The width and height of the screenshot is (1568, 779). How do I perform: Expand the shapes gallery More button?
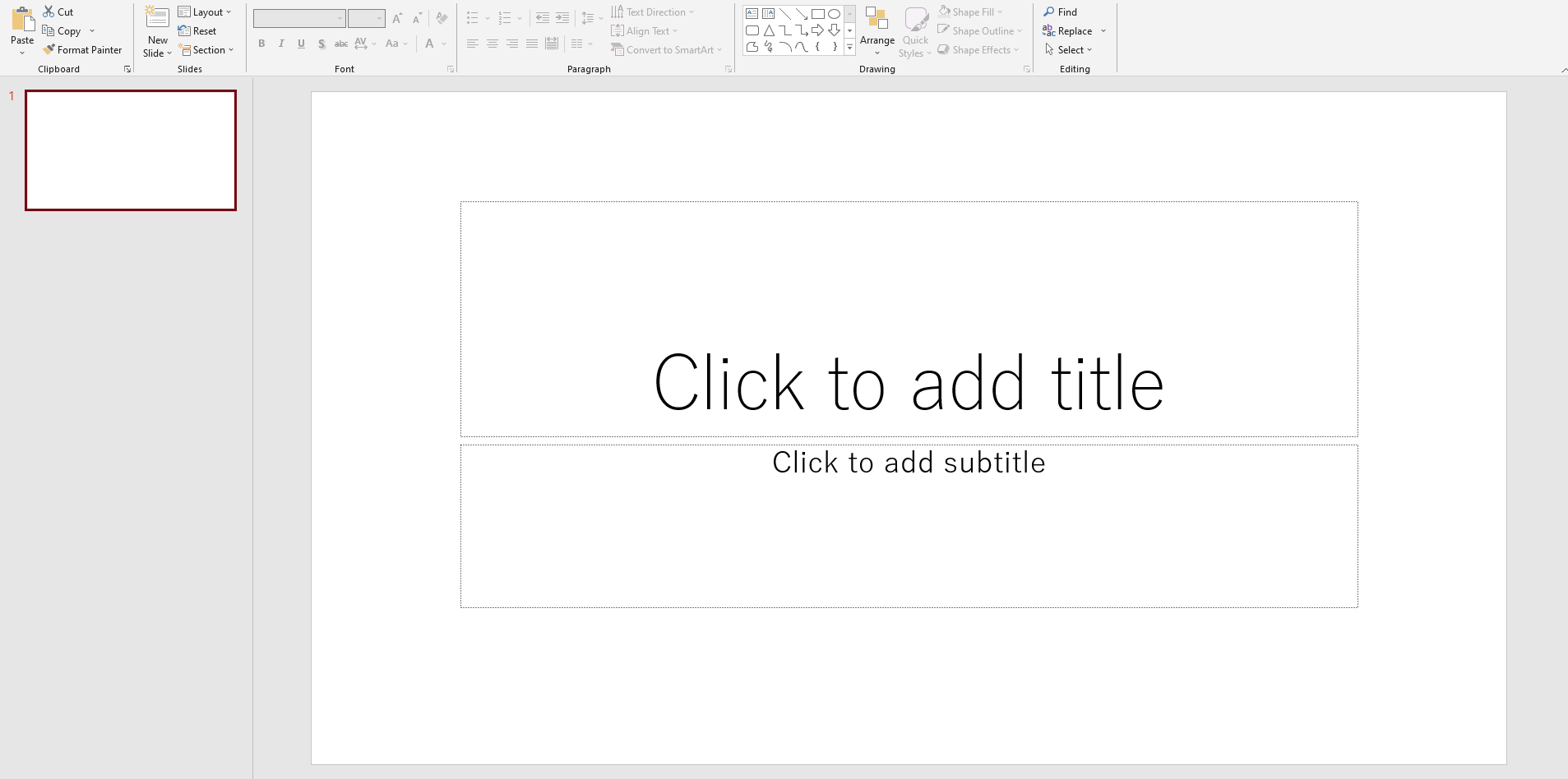pos(849,48)
